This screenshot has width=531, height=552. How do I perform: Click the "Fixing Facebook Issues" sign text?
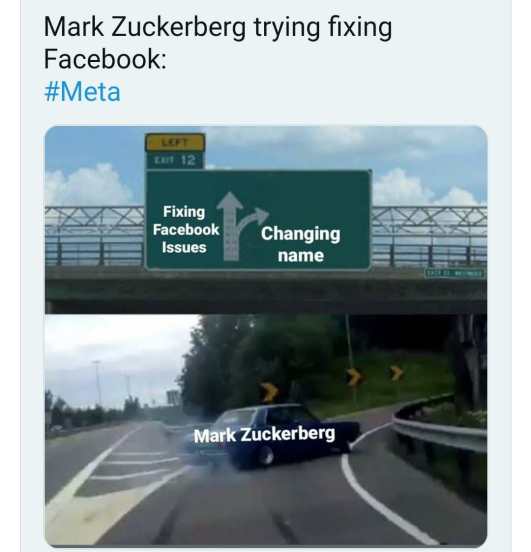(186, 230)
